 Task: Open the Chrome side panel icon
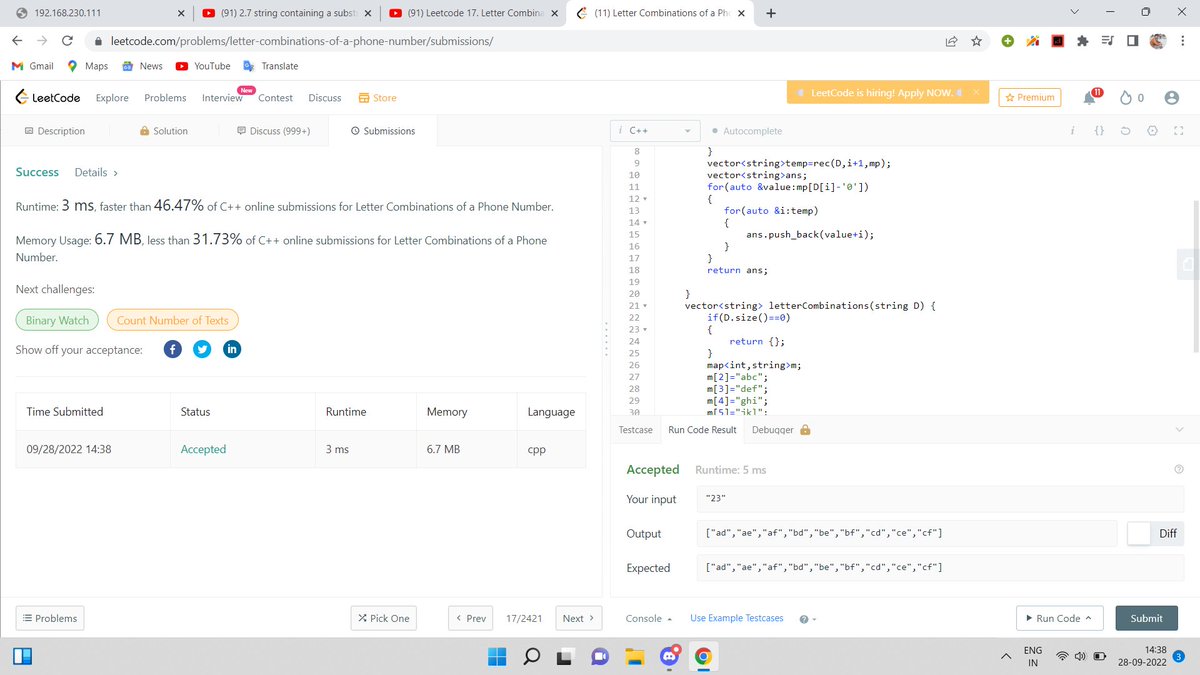pos(1132,42)
